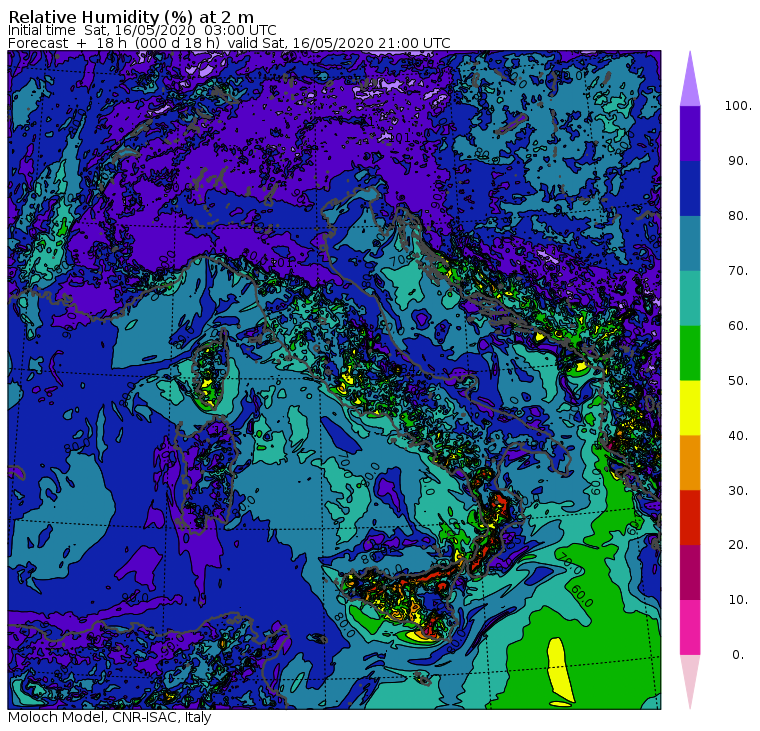Click the 40–50% yellow band in the colorbar
The width and height of the screenshot is (760, 731).
690,408
